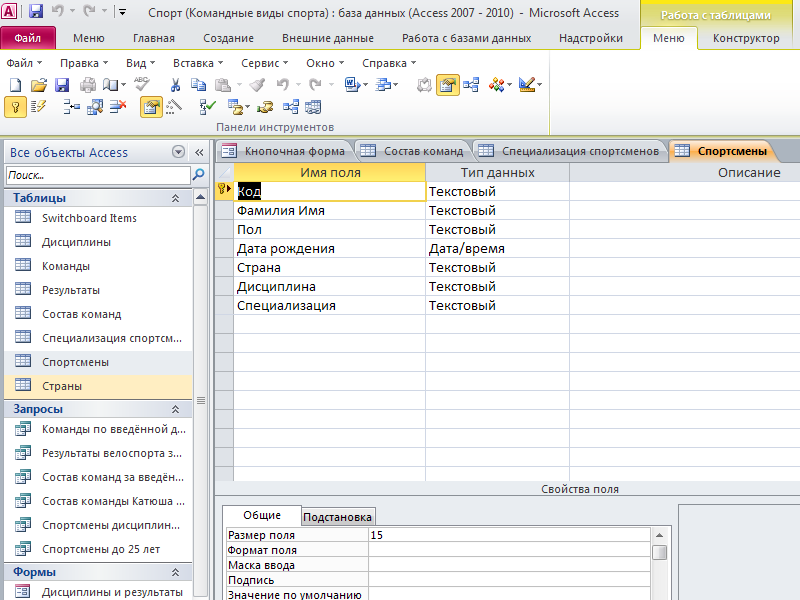Switch to Надстройки ribbon tab

[591, 38]
